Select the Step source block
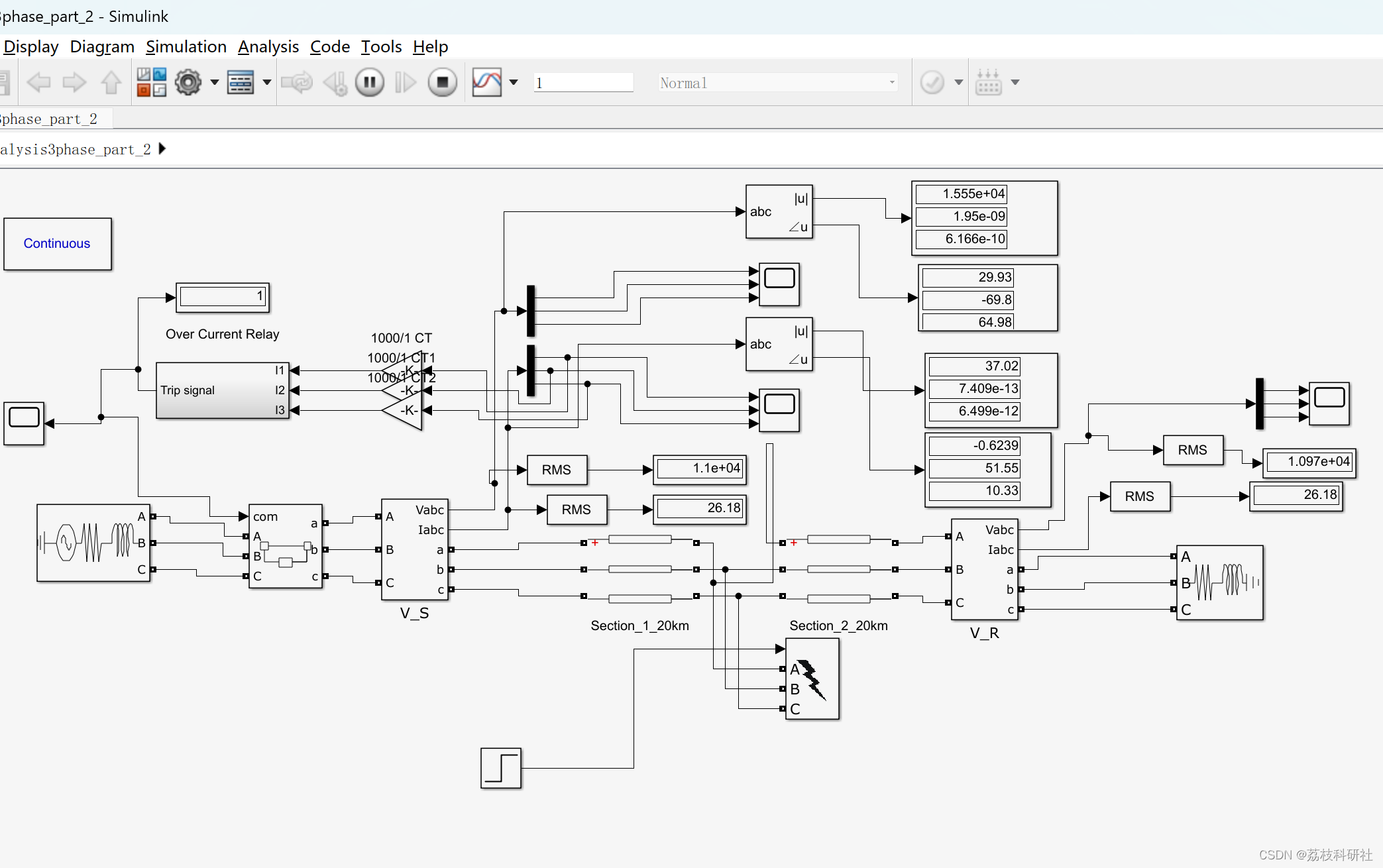The width and height of the screenshot is (1383, 868). [x=501, y=769]
